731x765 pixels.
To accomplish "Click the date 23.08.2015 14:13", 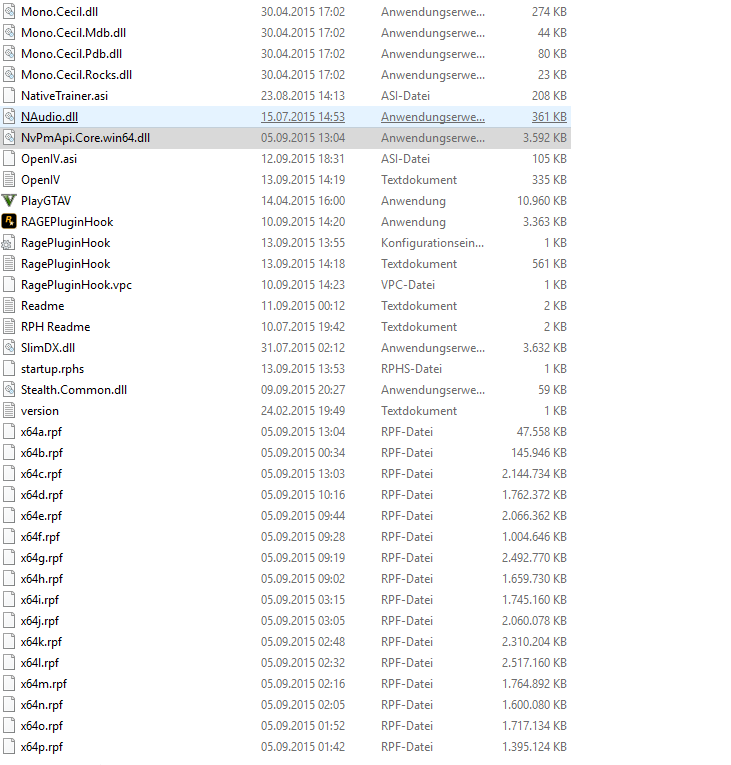I will pyautogui.click(x=303, y=96).
